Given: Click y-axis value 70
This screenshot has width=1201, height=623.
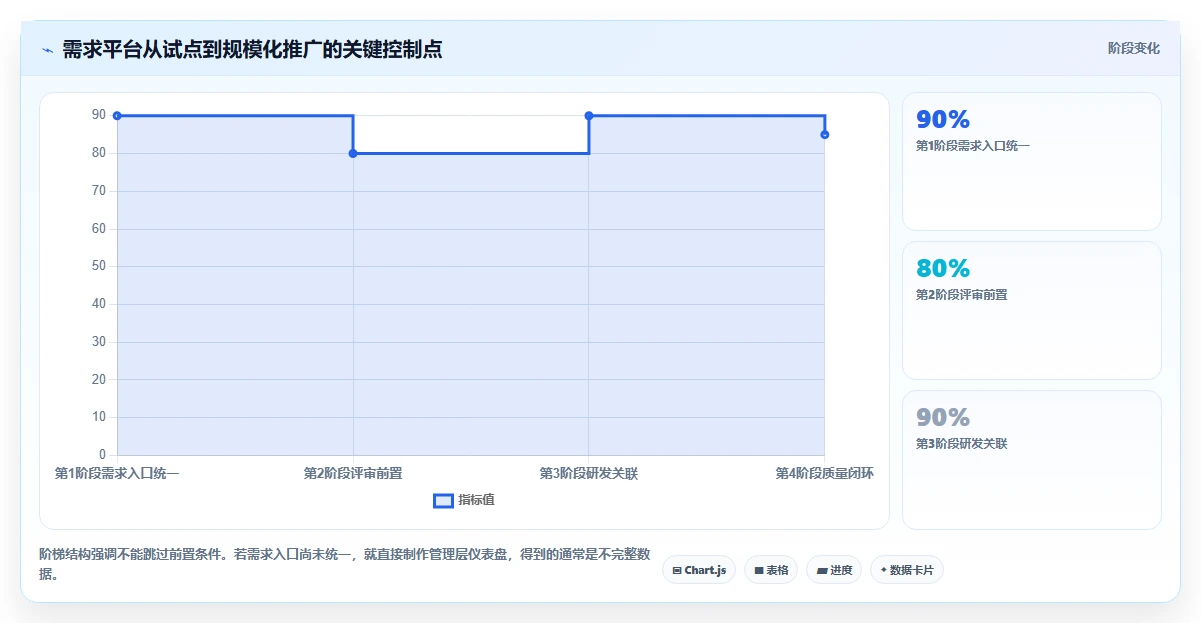Looking at the screenshot, I should [99, 190].
